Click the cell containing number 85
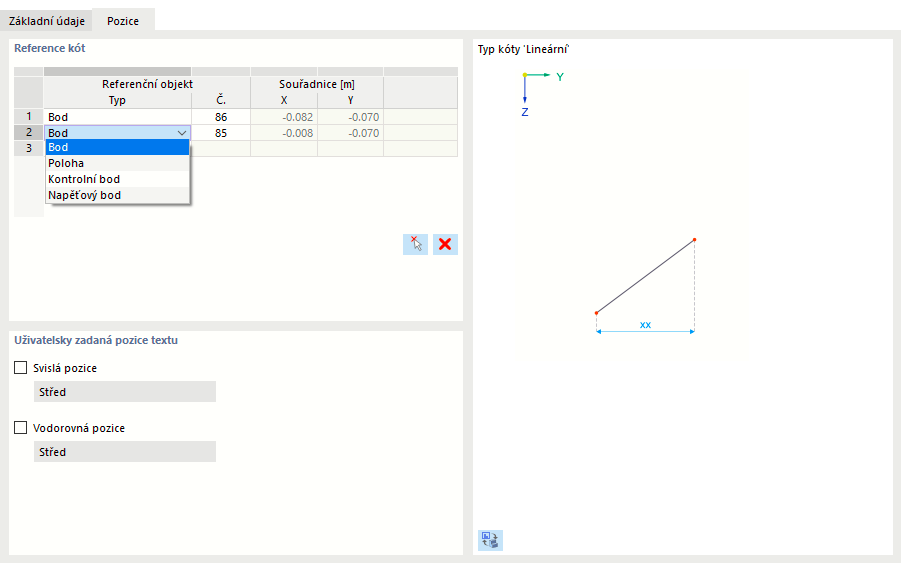 pyautogui.click(x=220, y=132)
